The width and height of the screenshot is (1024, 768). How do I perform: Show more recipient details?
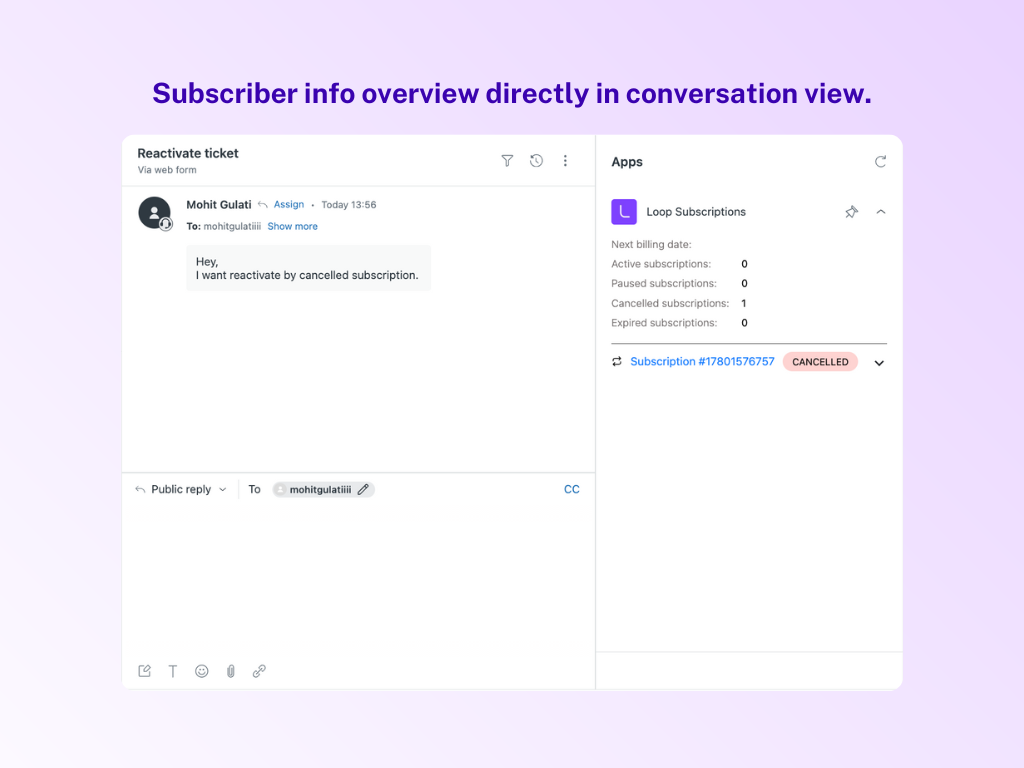(x=292, y=227)
